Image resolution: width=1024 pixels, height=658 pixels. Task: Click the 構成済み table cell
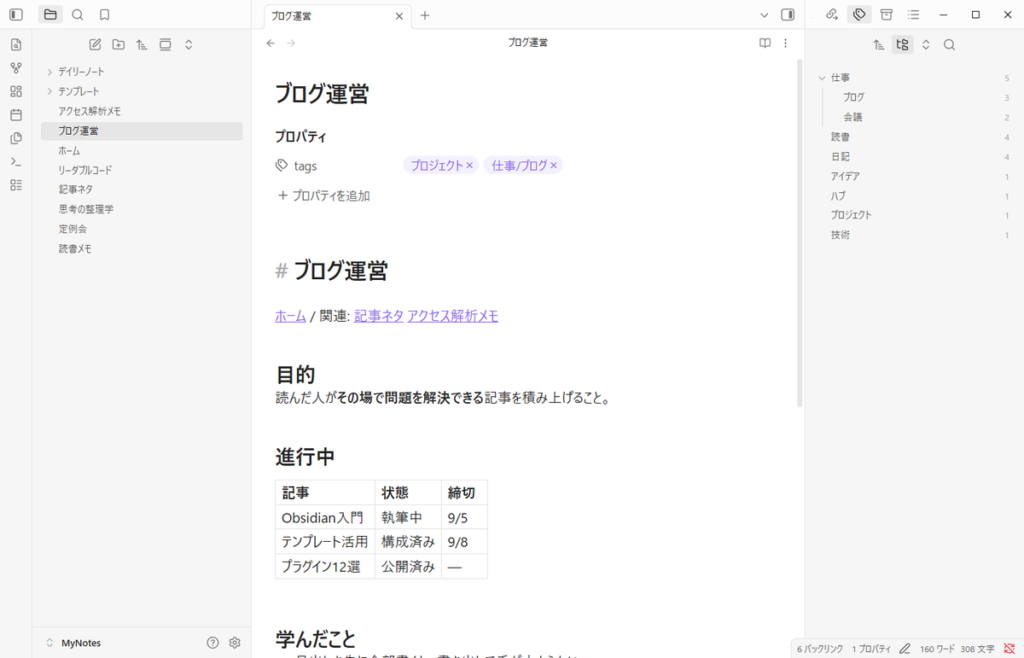[408, 542]
